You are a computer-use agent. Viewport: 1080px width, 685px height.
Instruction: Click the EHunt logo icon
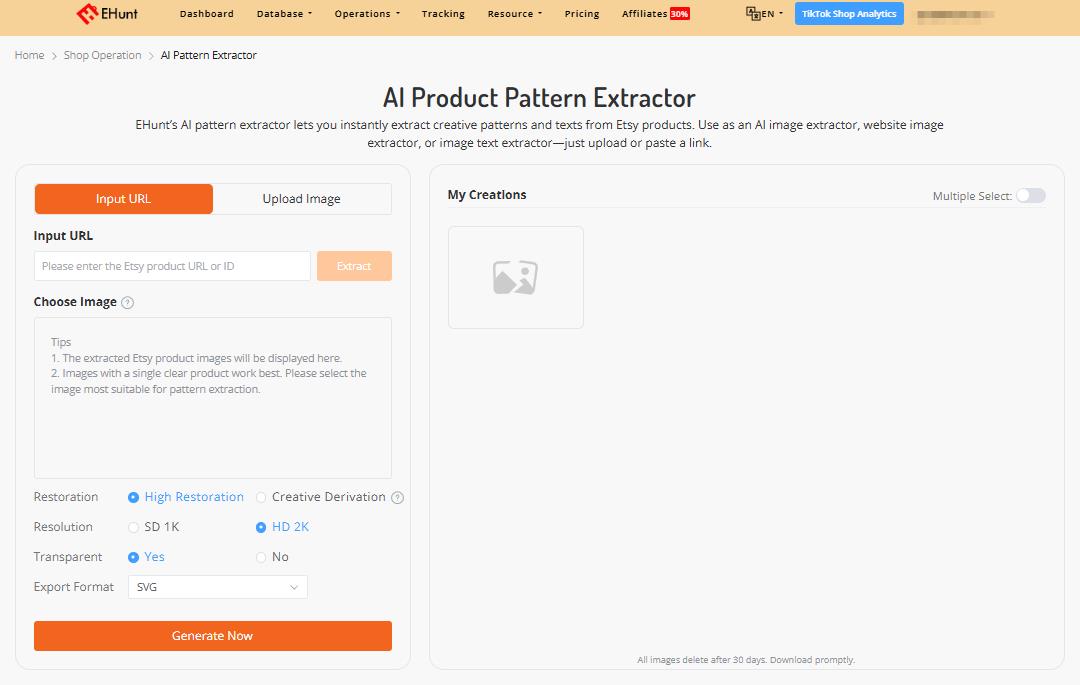click(x=87, y=14)
